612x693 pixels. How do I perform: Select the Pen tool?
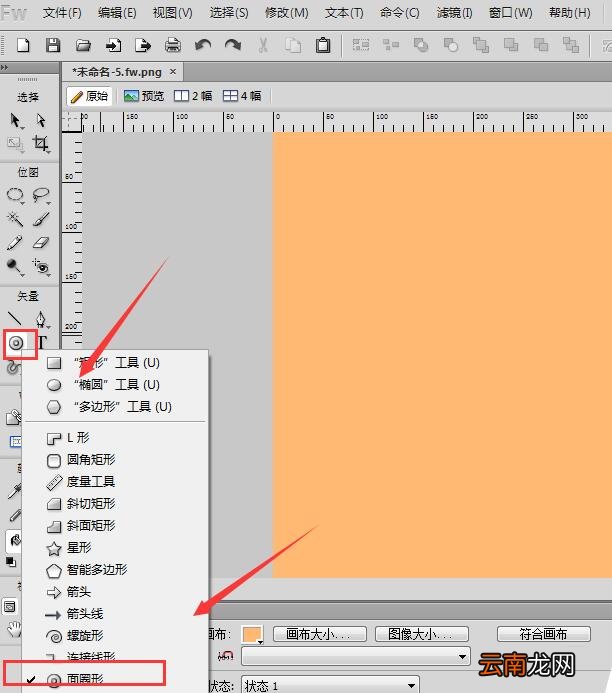41,319
